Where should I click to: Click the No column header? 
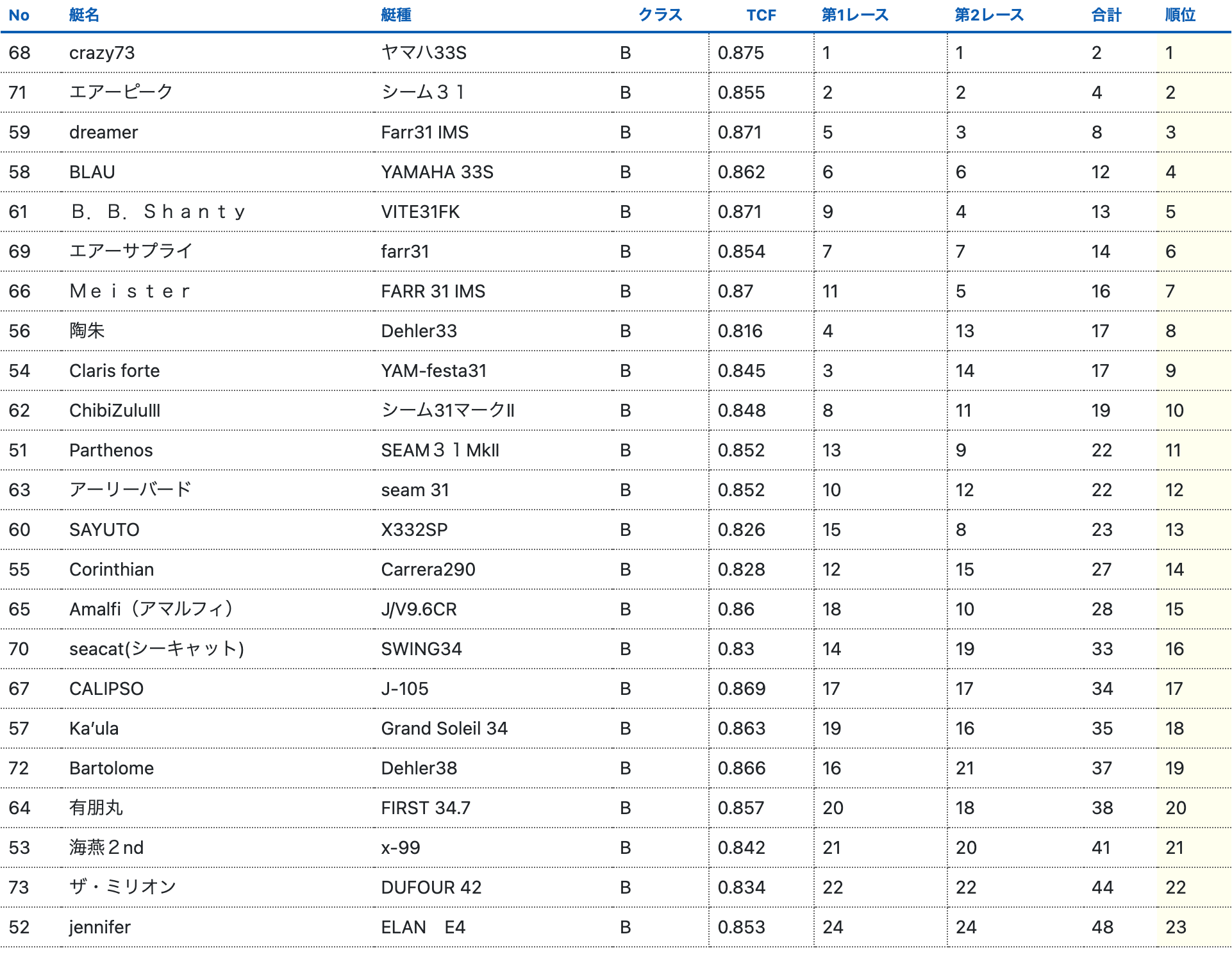pos(19,15)
